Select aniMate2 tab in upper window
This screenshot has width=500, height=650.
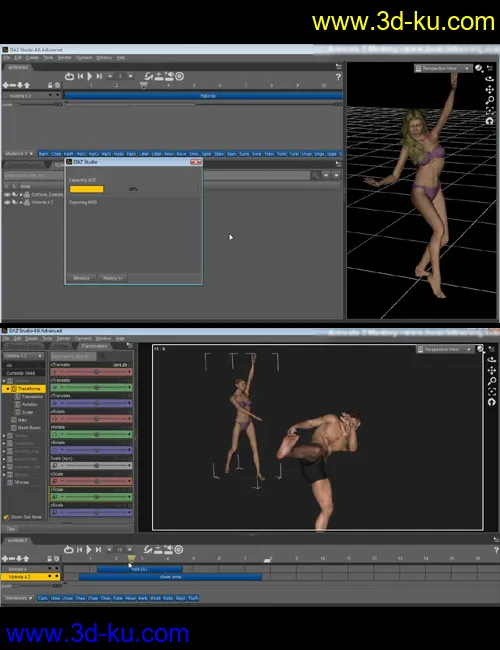(x=18, y=67)
